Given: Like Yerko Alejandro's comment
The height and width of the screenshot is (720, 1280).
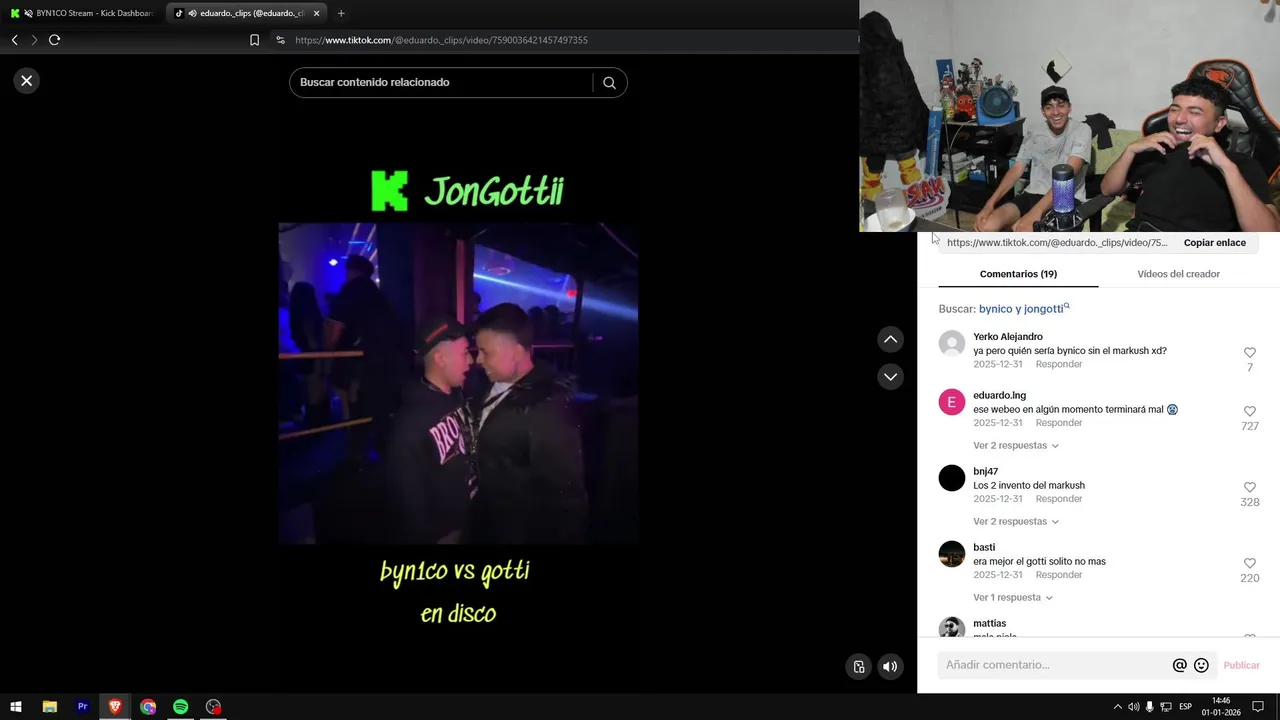Looking at the screenshot, I should (x=1250, y=353).
